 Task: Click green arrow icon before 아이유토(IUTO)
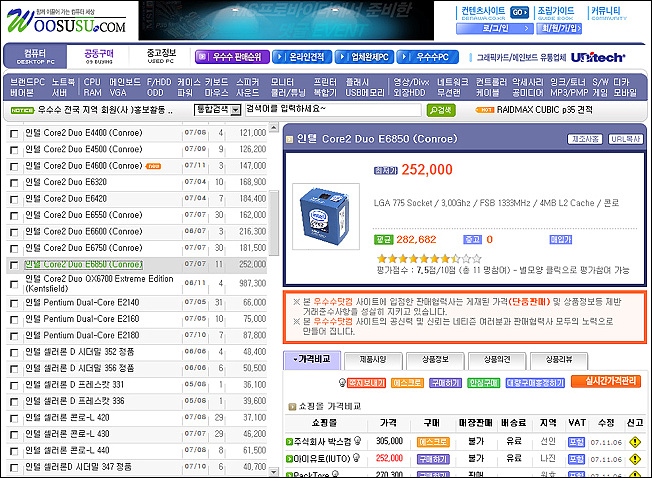pos(289,459)
